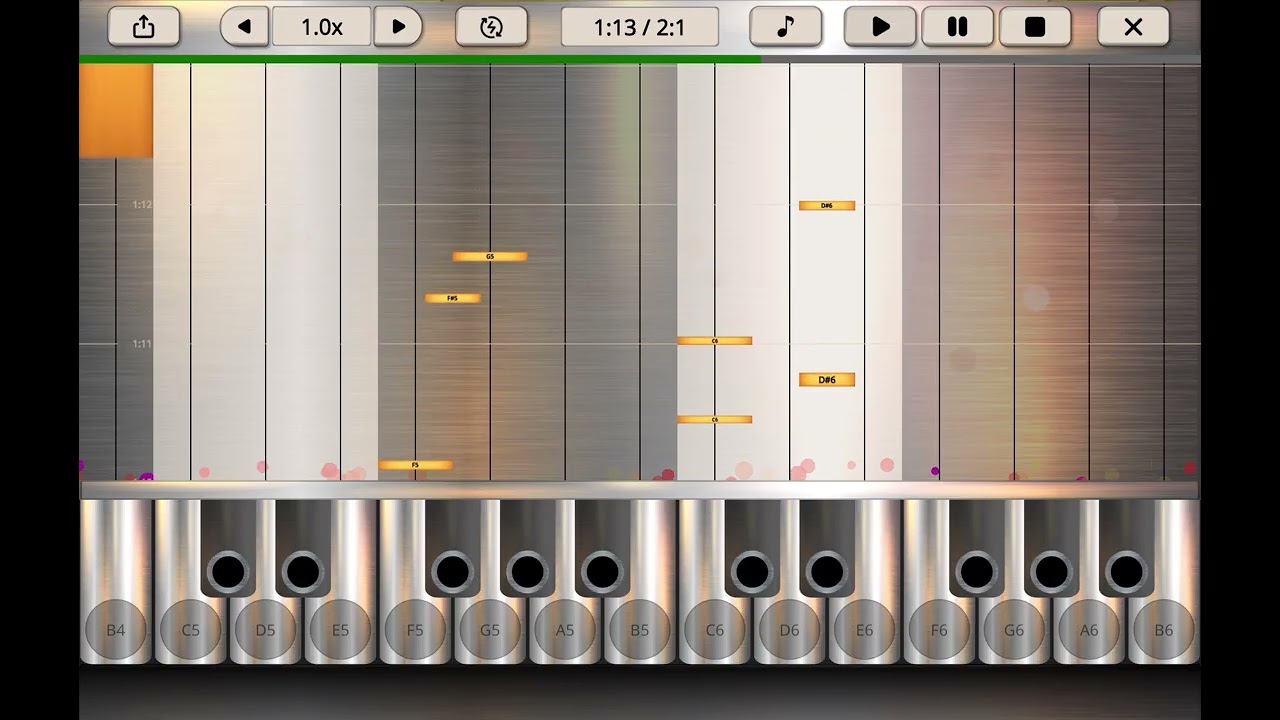Play the E6 piano key
The height and width of the screenshot is (720, 1280).
click(x=865, y=630)
